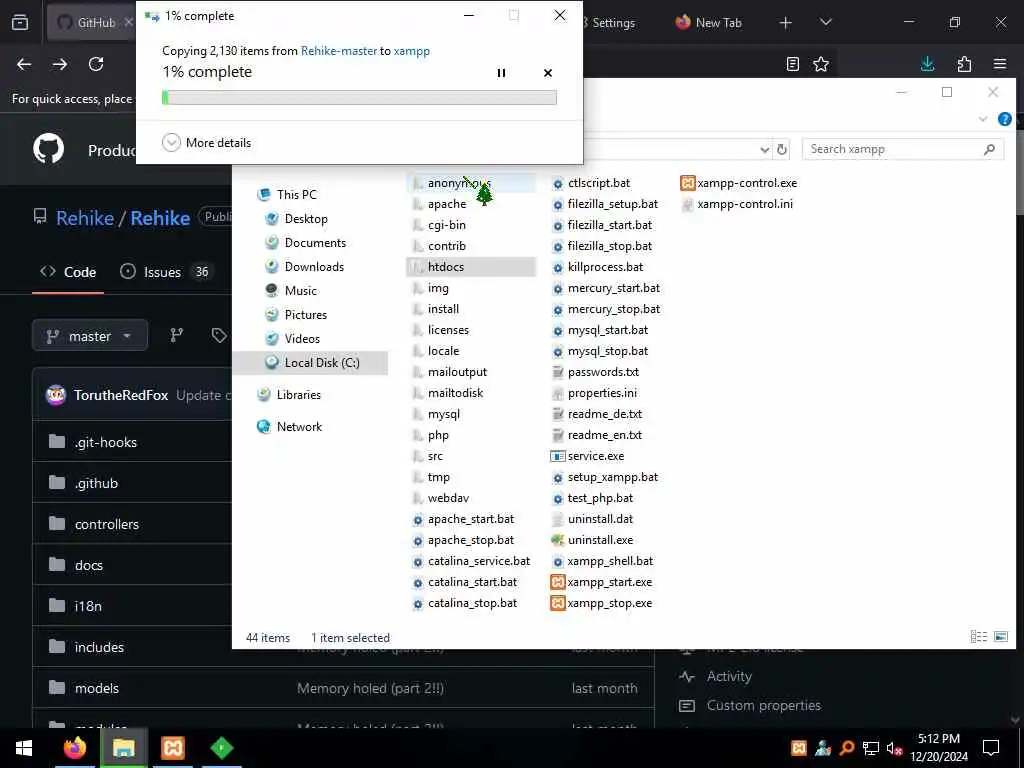The width and height of the screenshot is (1024, 768).
Task: Open Activity link in GitHub sidebar
Action: 729,677
